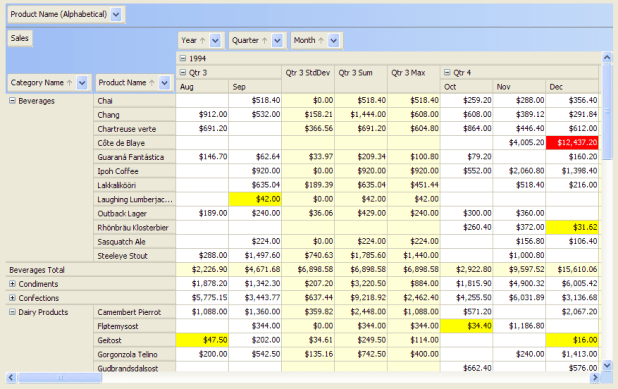Select the Sep column header
The width and height of the screenshot is (618, 389).
[x=255, y=87]
